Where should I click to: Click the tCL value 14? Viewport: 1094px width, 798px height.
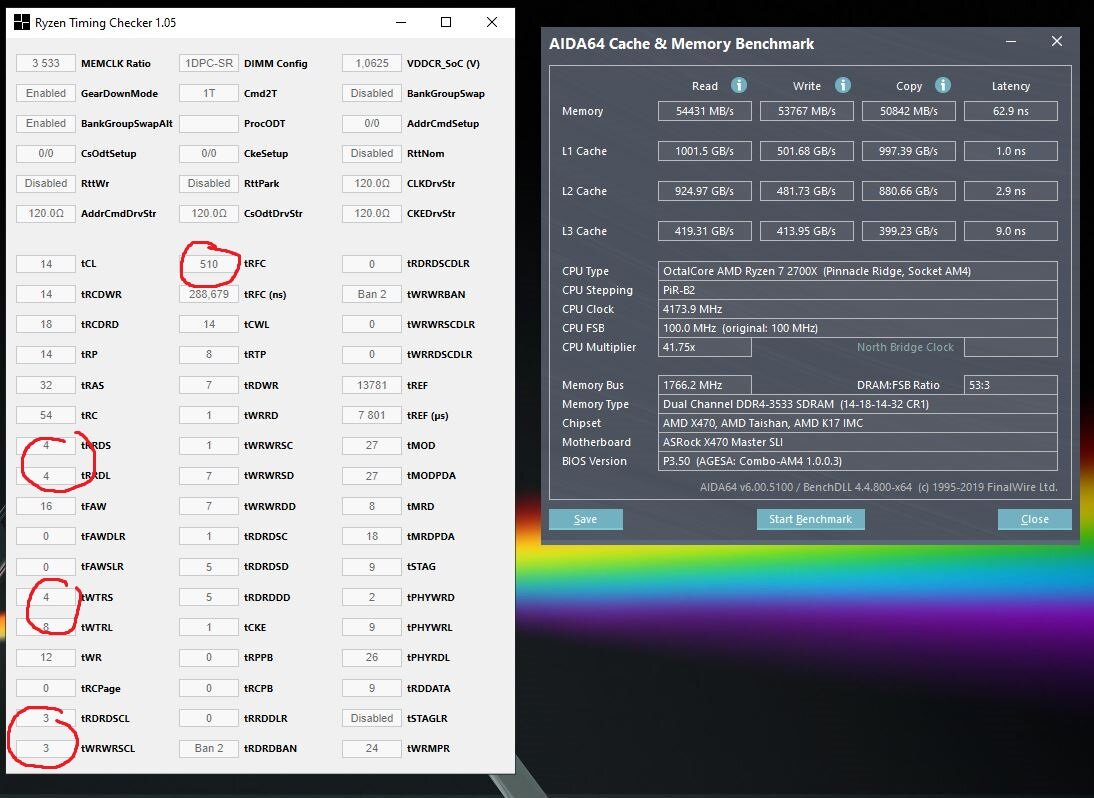[x=46, y=264]
